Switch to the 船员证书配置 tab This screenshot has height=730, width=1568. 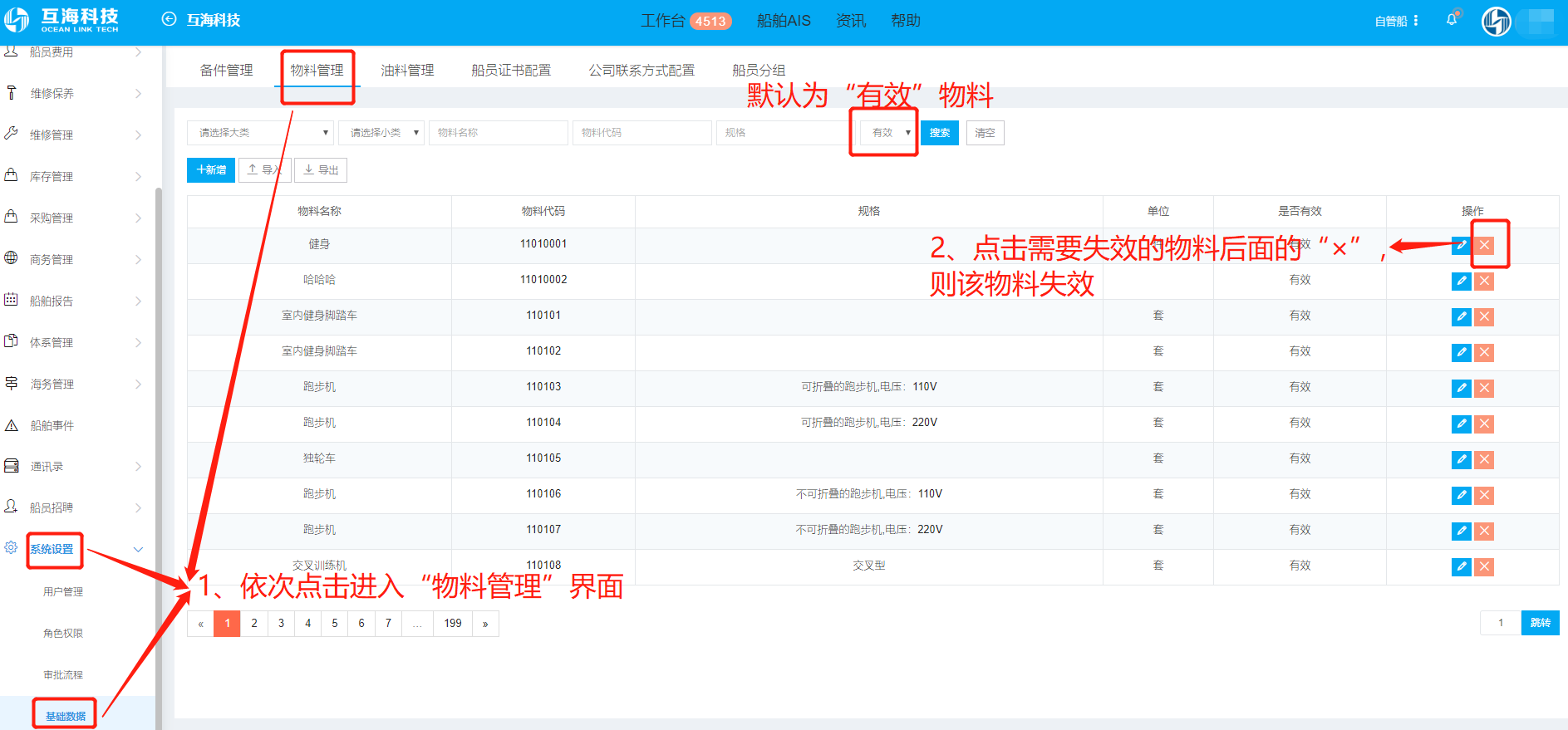(x=511, y=70)
